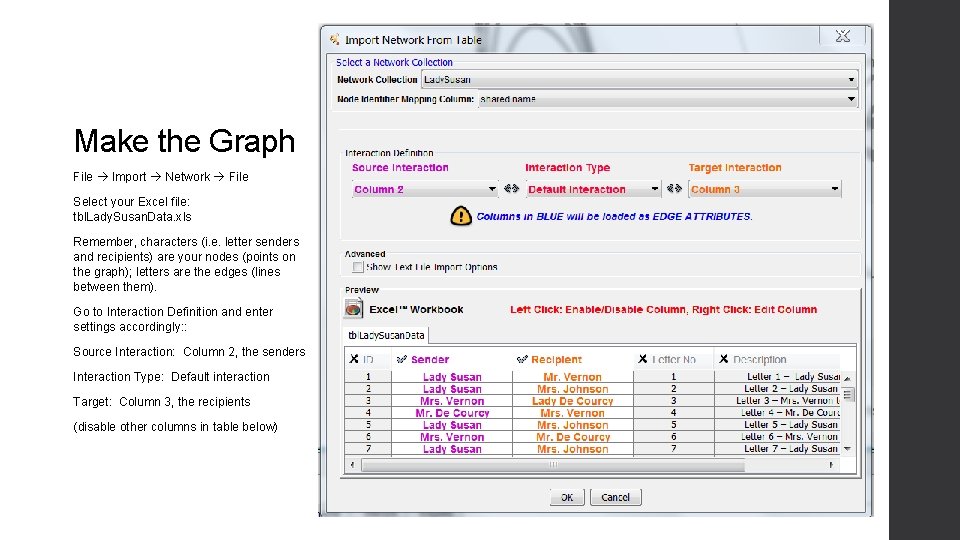Click Recipient cell Mrs. Vernon in row 4
The width and height of the screenshot is (960, 540).
click(572, 413)
